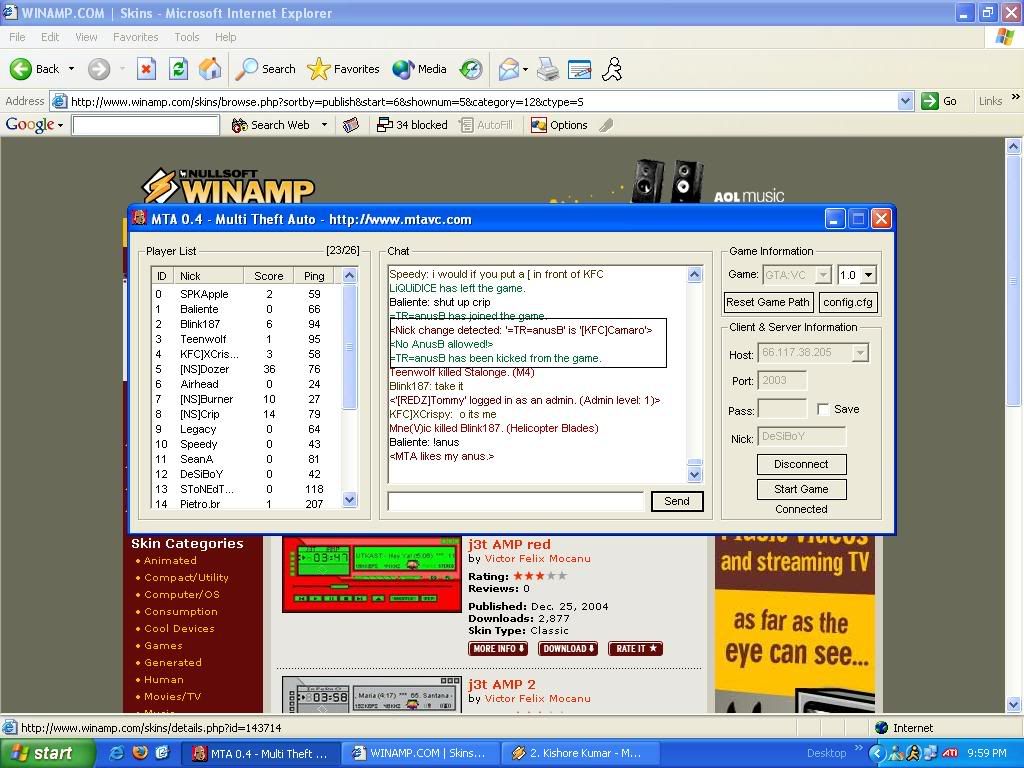Click the Send chat button in MTA

(x=677, y=501)
